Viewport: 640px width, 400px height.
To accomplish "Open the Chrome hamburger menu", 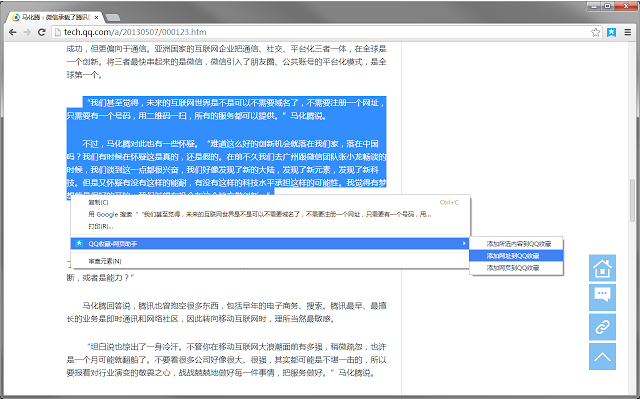I will coord(628,32).
